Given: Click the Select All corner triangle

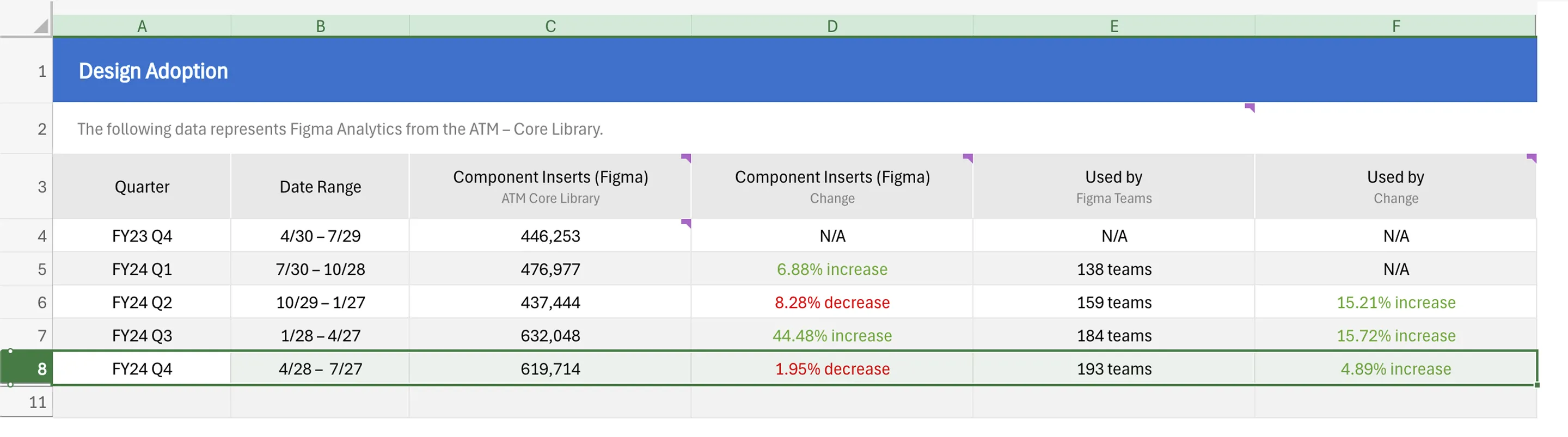Looking at the screenshot, I should coord(40,26).
